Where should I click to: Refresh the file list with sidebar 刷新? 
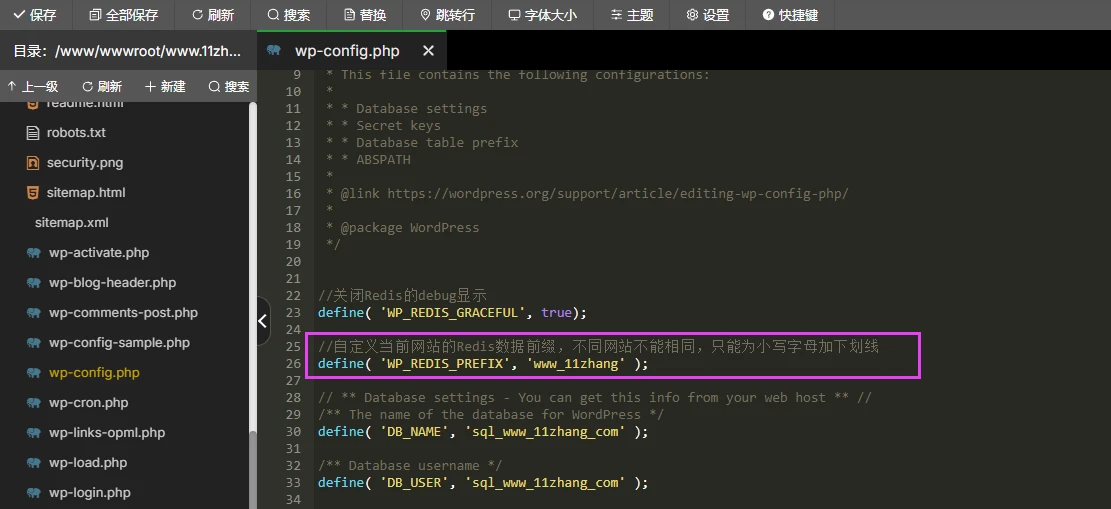(102, 86)
